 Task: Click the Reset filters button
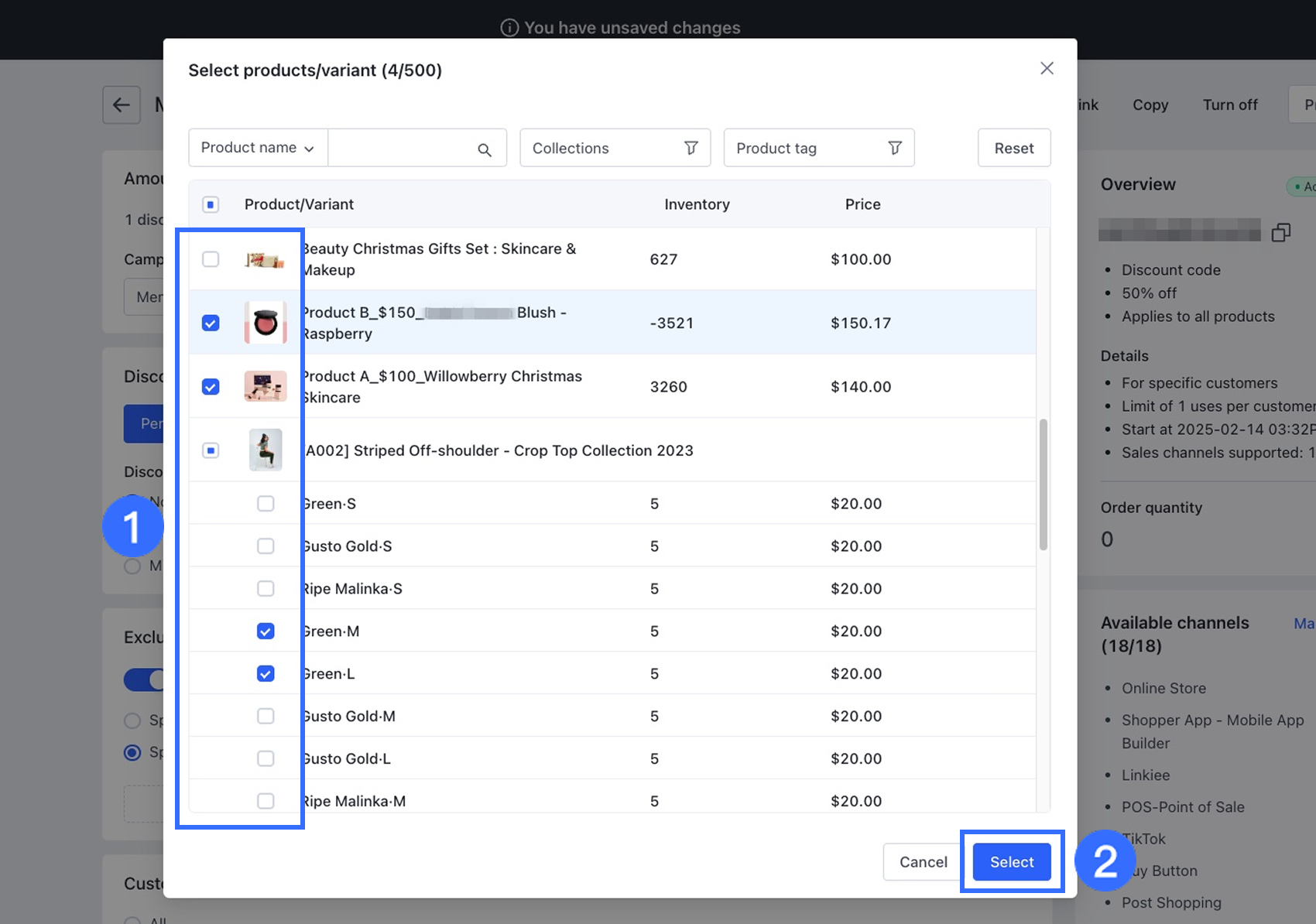(1013, 148)
